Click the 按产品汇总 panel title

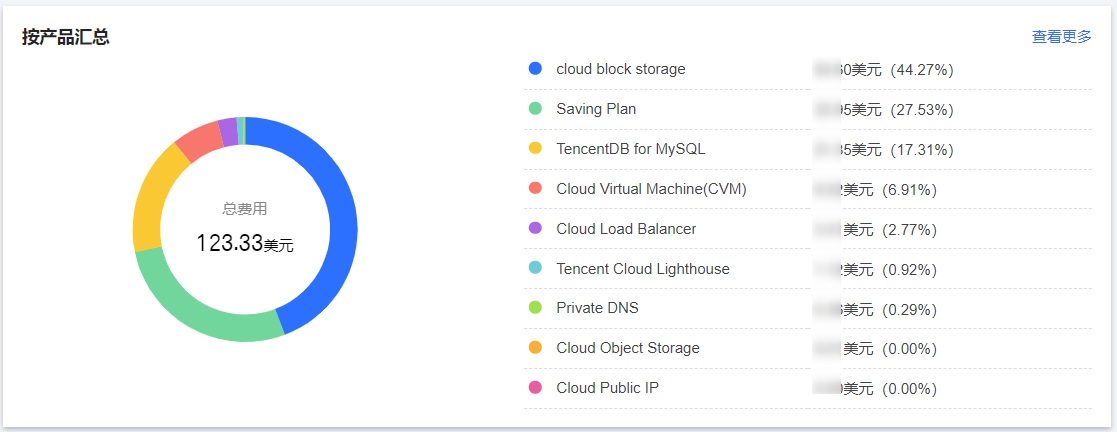click(66, 37)
